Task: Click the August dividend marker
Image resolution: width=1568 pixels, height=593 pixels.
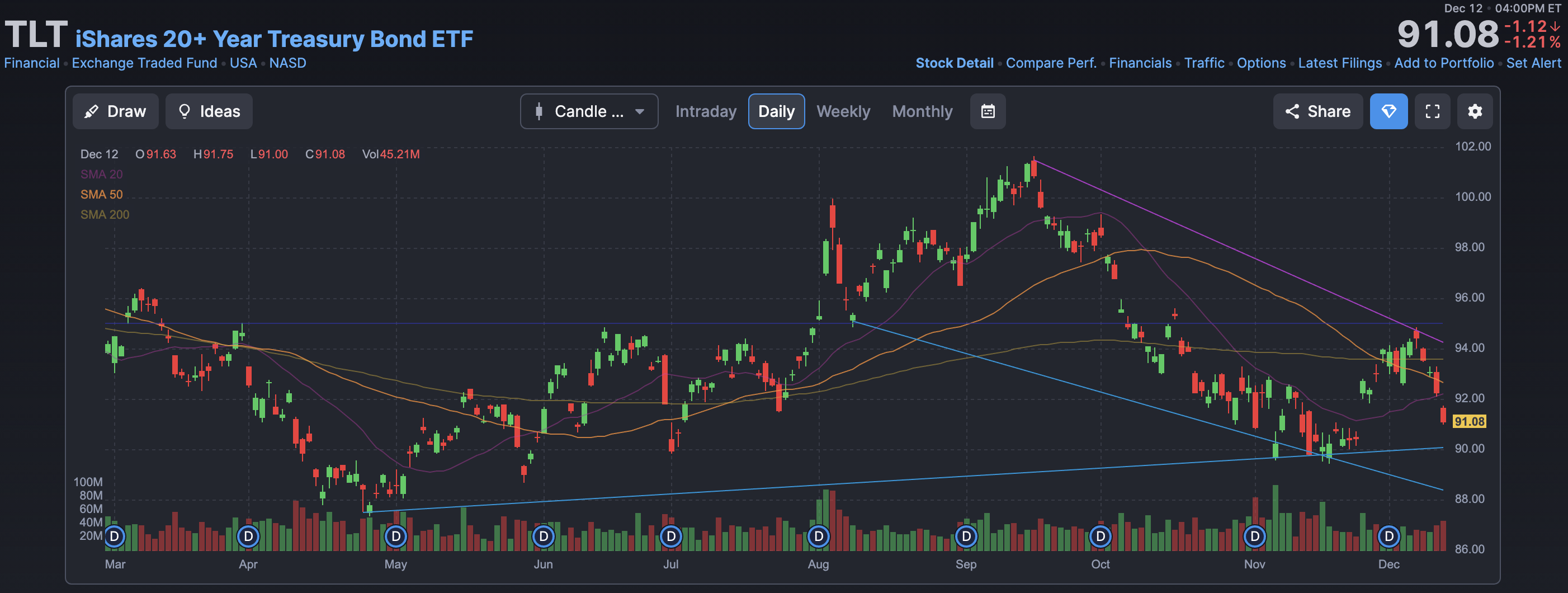Action: tap(818, 536)
